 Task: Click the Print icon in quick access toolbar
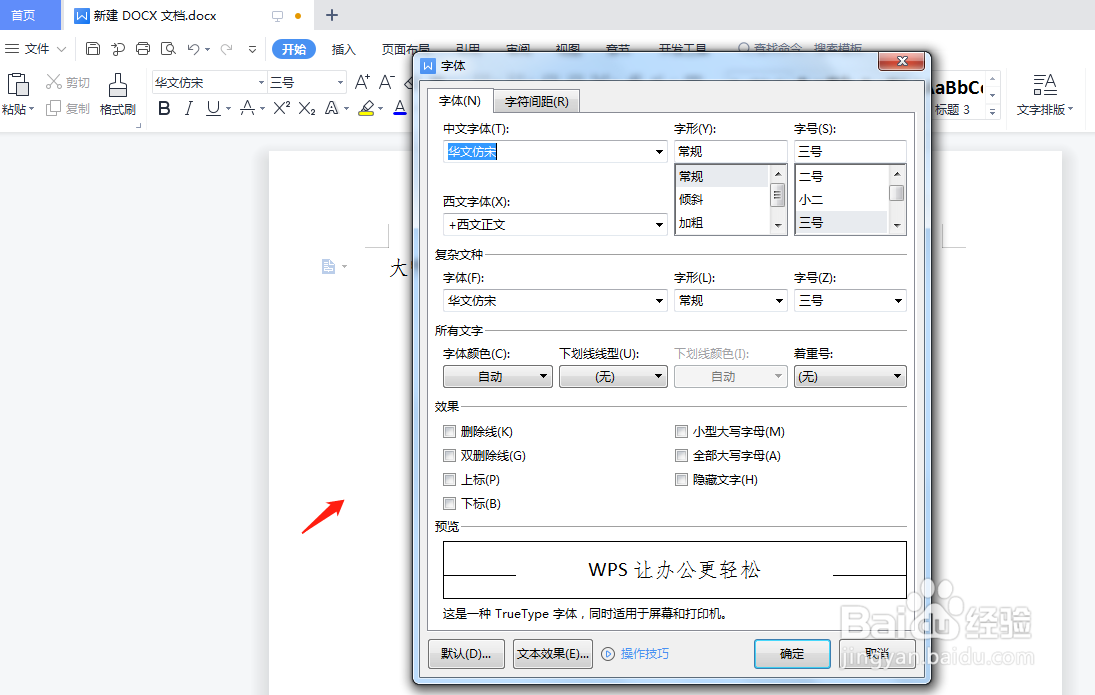pos(143,47)
